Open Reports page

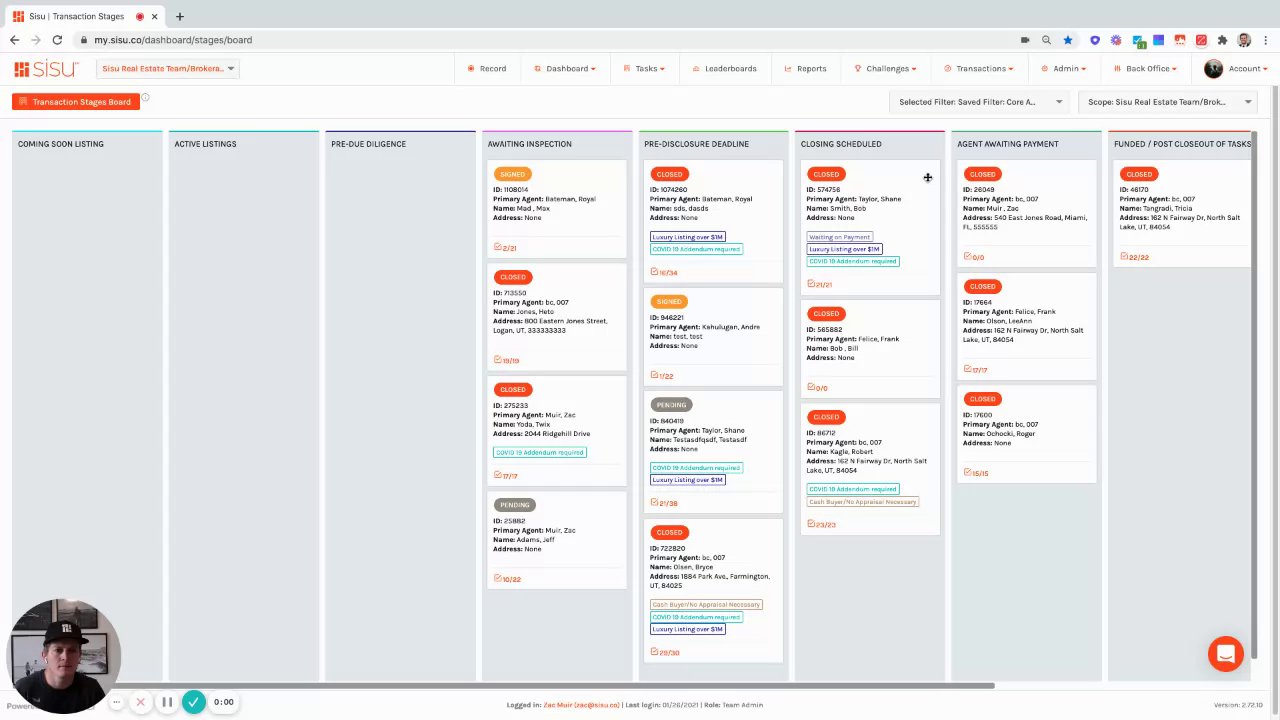806,69
